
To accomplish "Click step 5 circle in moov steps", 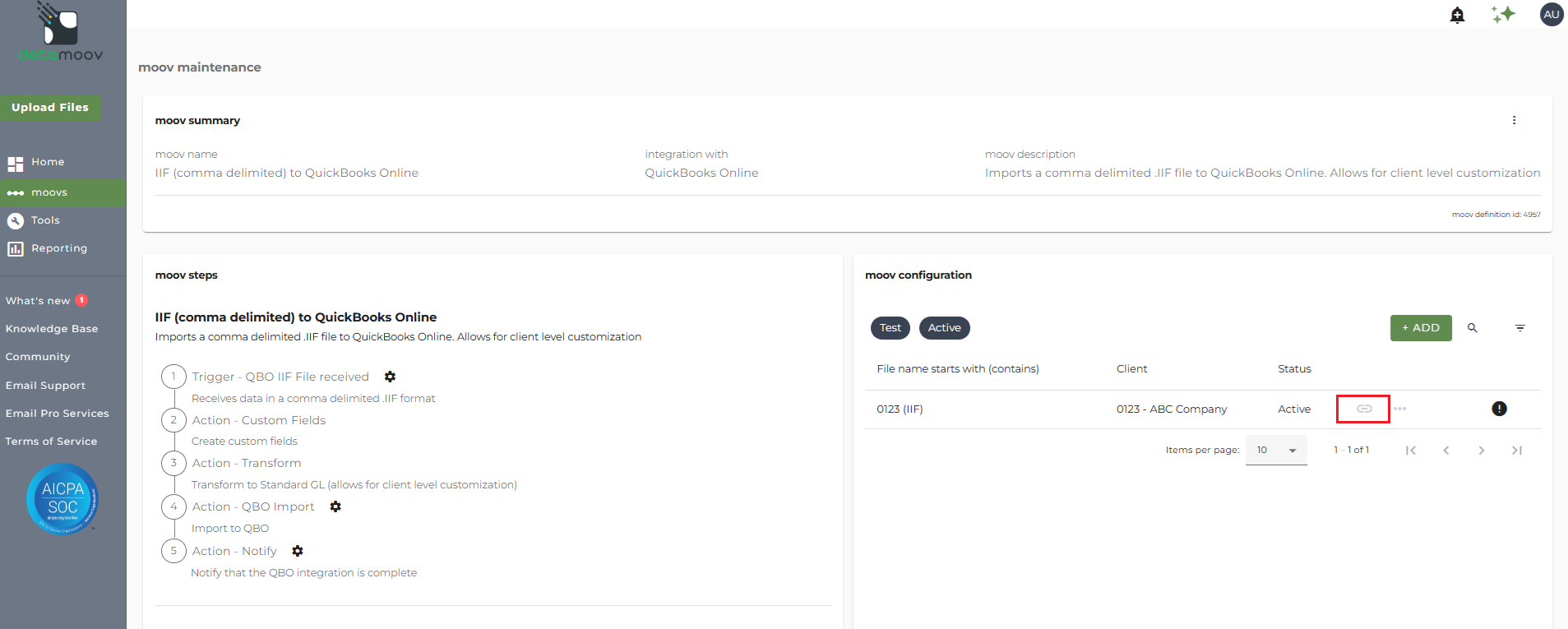I will [173, 551].
